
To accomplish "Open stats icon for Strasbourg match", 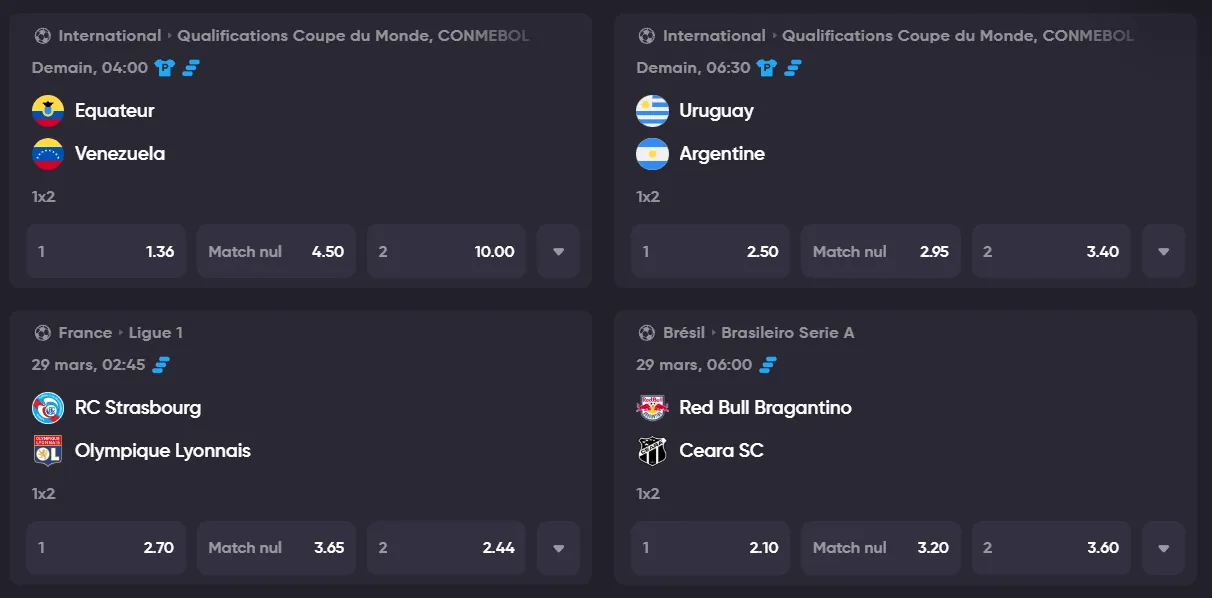I will point(161,365).
